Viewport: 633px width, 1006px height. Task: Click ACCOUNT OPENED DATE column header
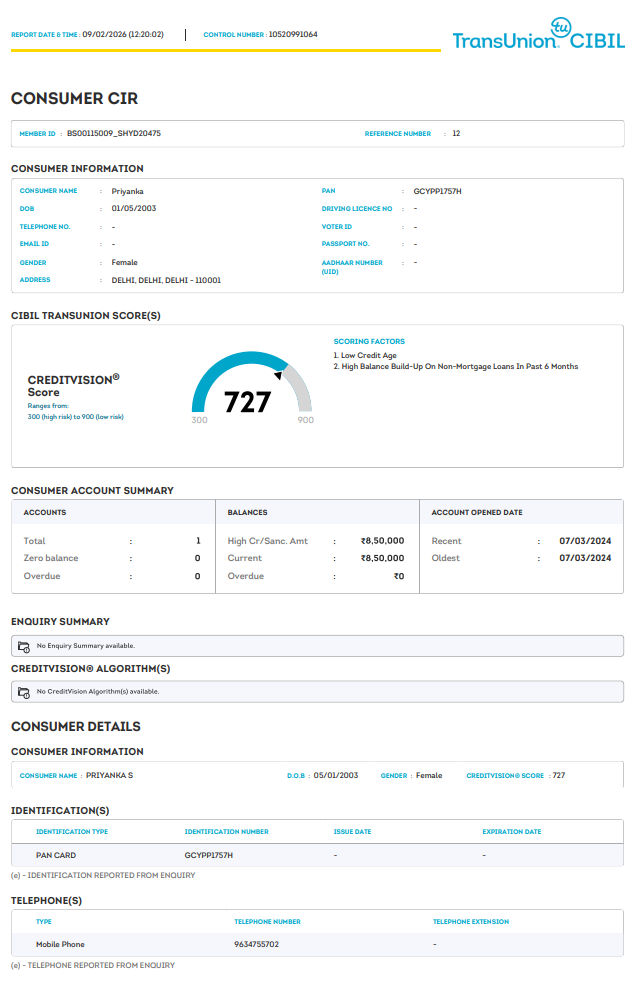tap(477, 513)
